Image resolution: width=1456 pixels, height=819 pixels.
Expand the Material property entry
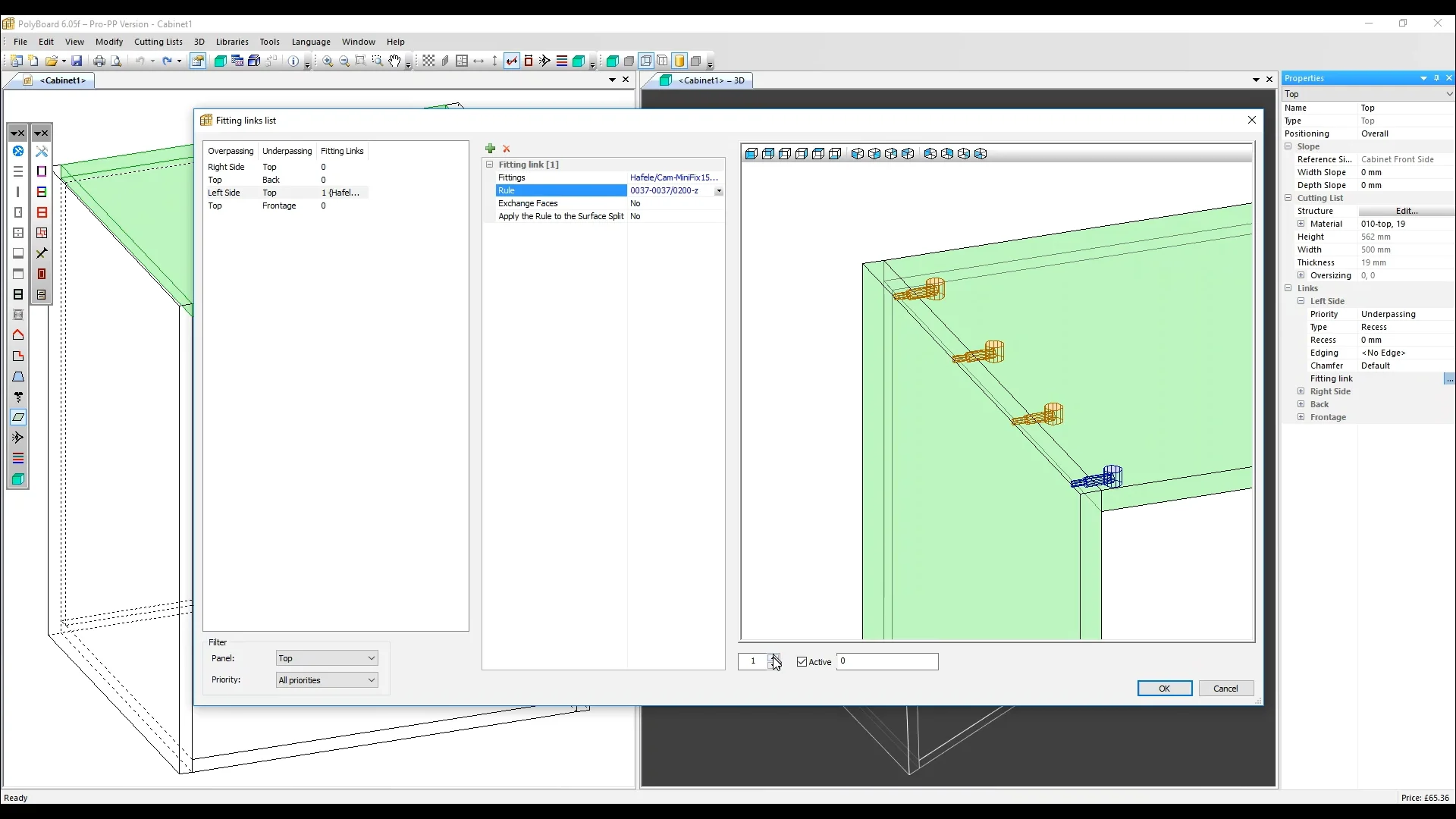[1302, 224]
